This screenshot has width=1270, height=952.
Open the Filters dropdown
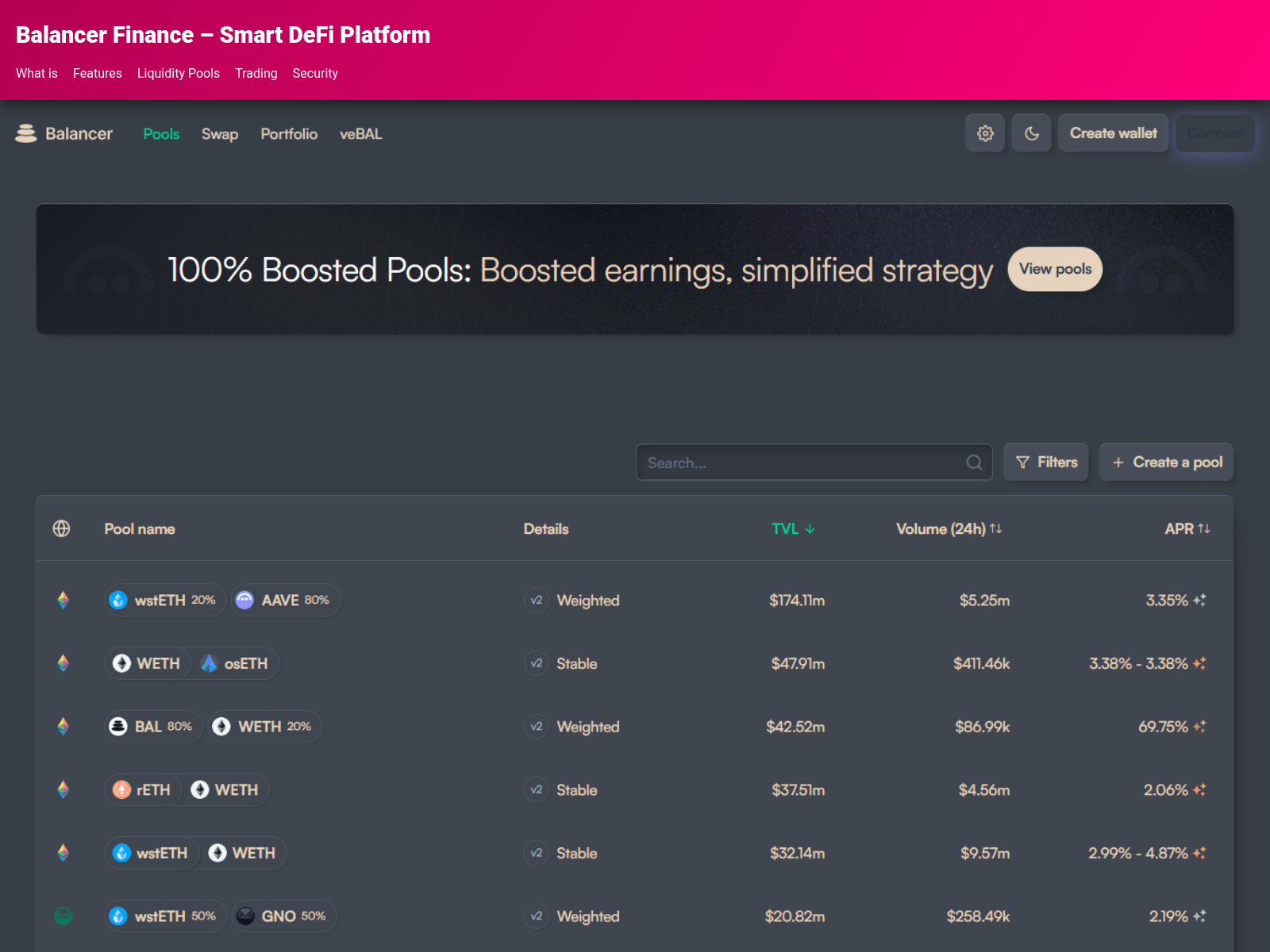coord(1046,463)
